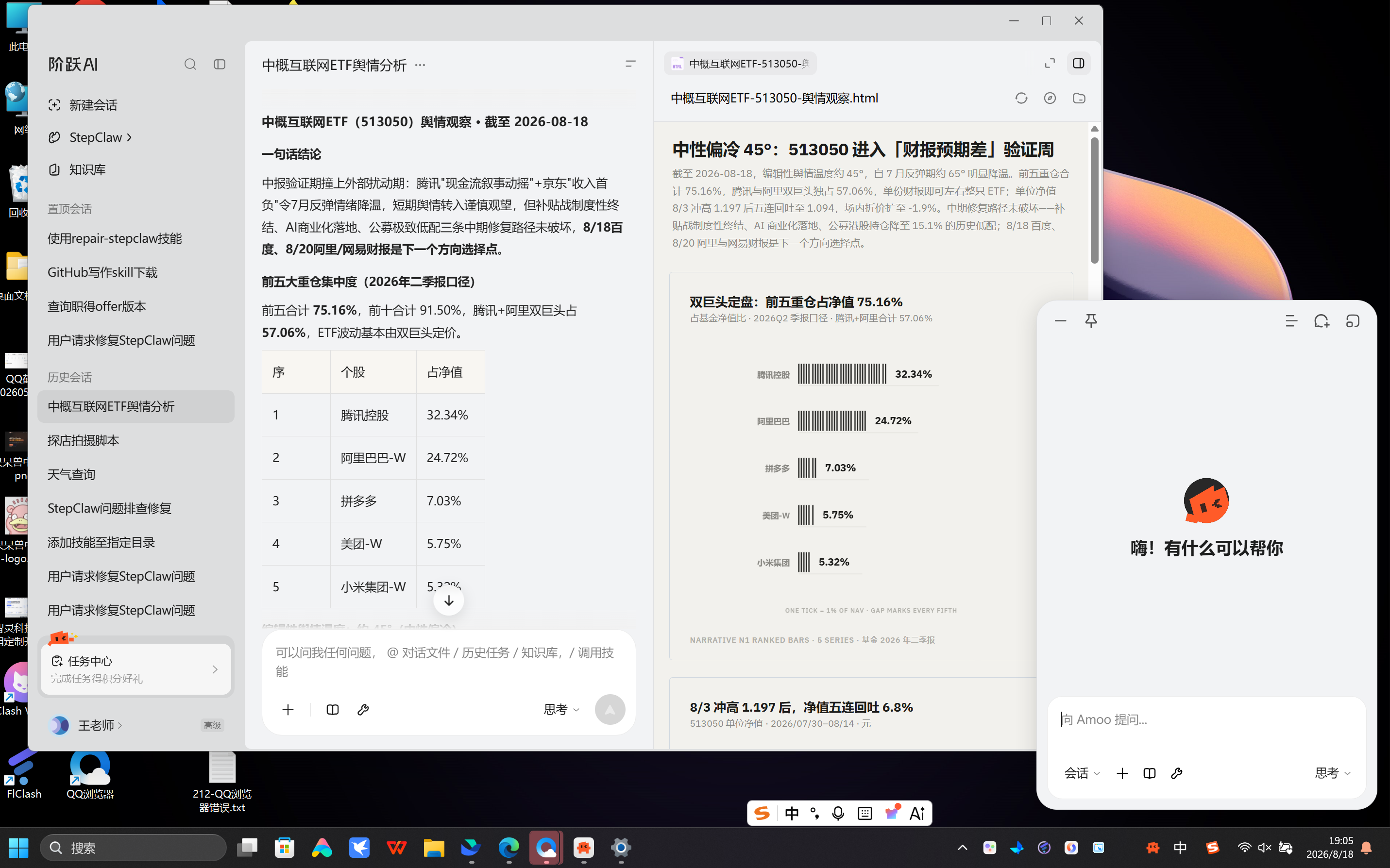Open 王老师 account menu

coord(86,725)
